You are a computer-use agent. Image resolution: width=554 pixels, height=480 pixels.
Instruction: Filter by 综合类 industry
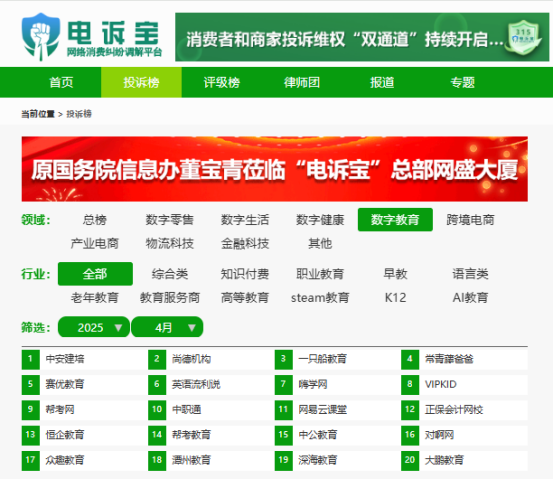click(x=170, y=274)
